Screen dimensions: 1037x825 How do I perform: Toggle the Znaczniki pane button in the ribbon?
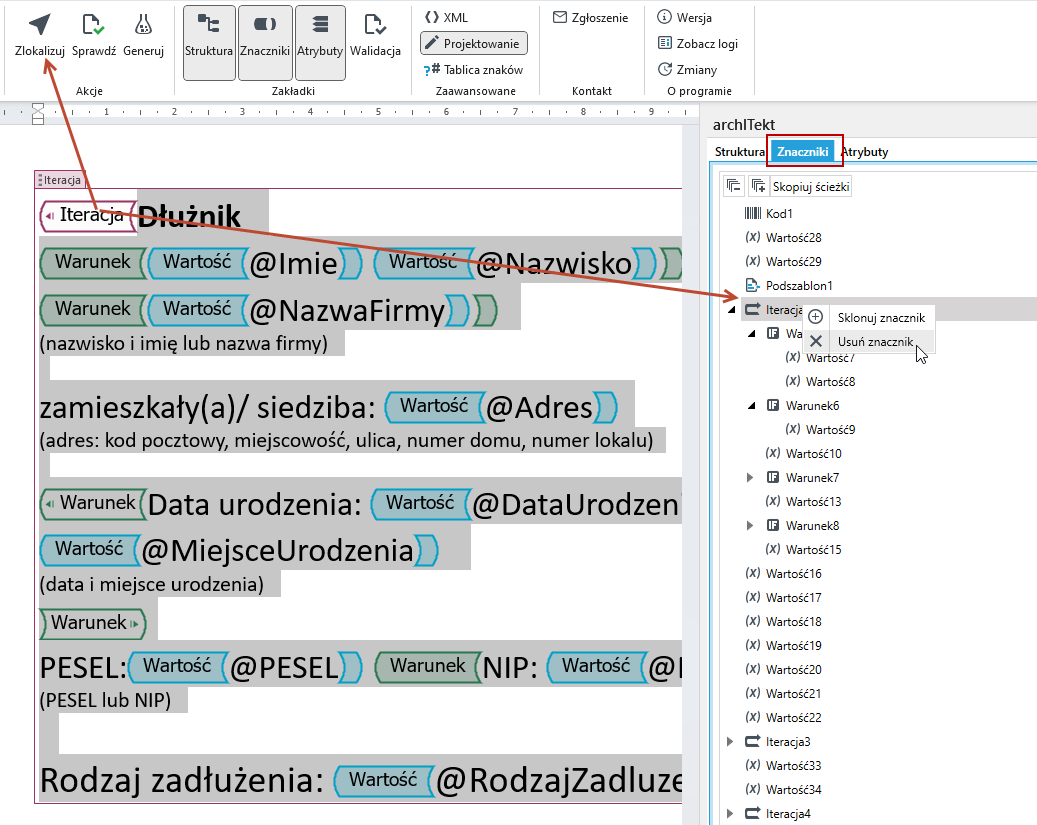pos(265,42)
